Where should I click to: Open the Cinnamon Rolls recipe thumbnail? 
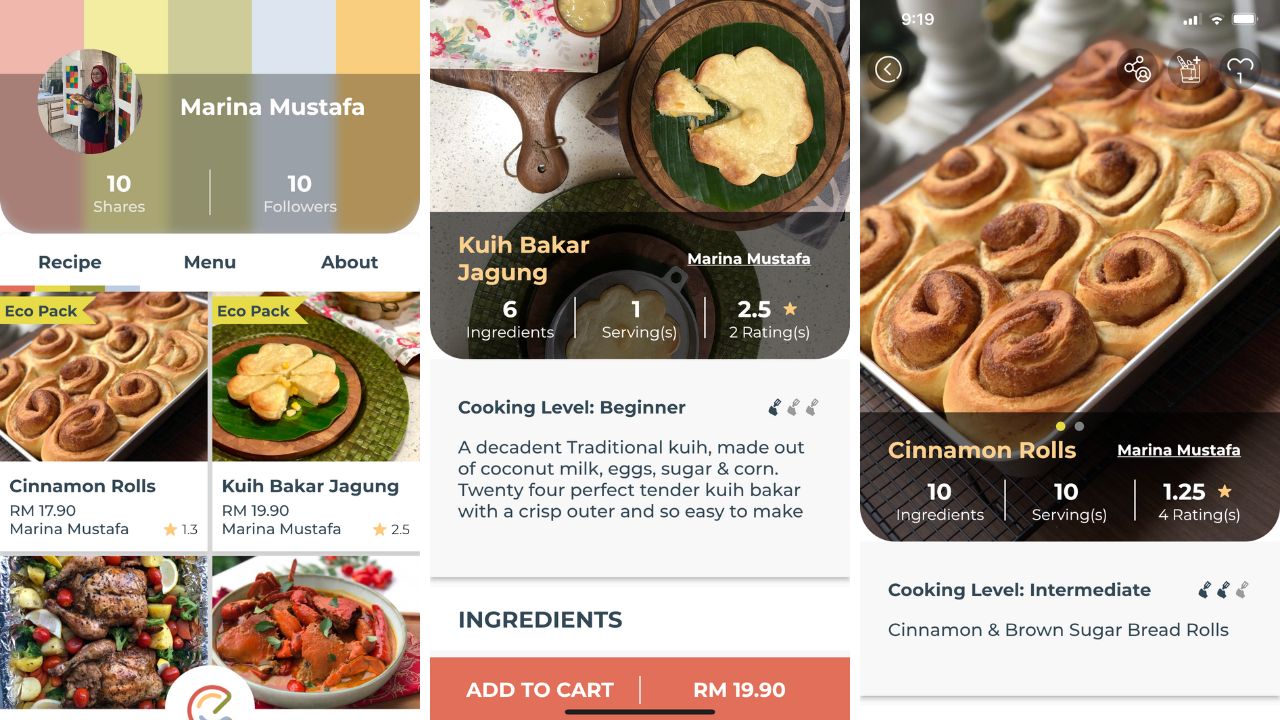[104, 376]
